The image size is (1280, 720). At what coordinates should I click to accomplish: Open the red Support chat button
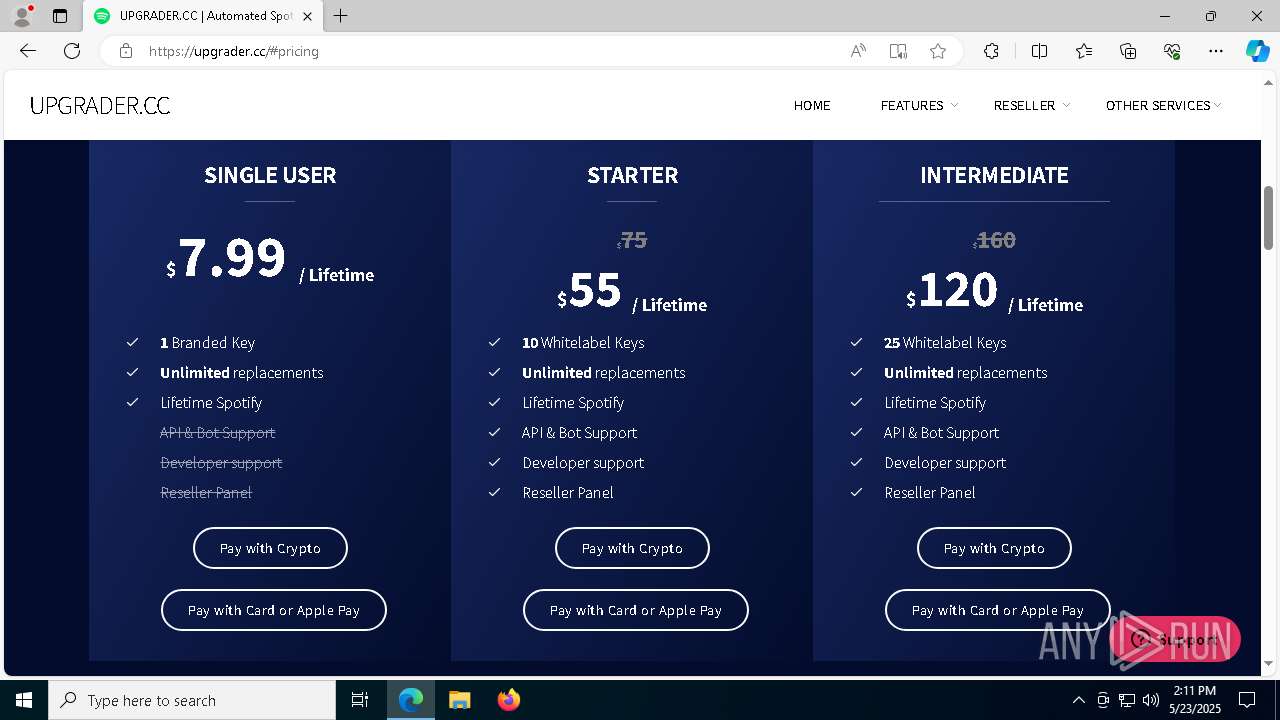tap(1175, 639)
